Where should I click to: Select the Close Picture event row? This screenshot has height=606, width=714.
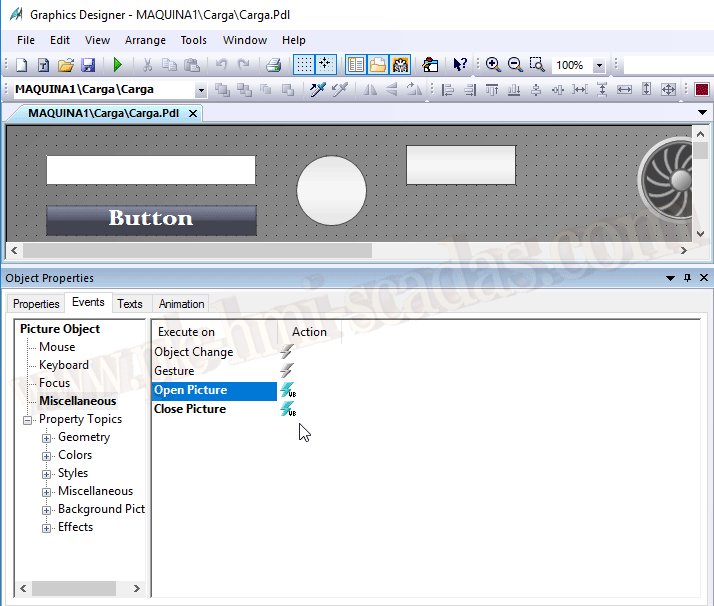click(x=190, y=409)
